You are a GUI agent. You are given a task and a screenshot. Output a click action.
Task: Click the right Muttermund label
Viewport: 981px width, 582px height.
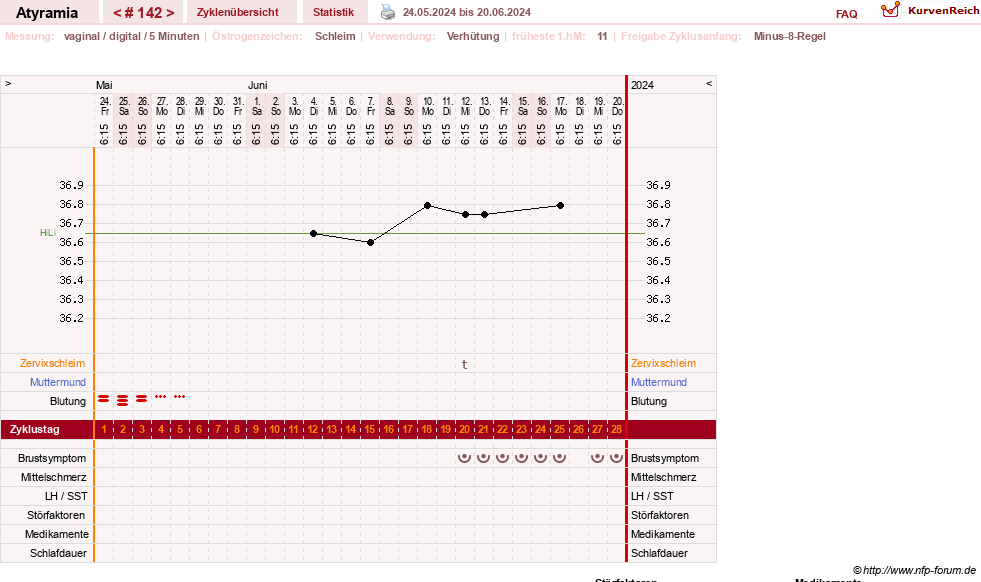(659, 382)
